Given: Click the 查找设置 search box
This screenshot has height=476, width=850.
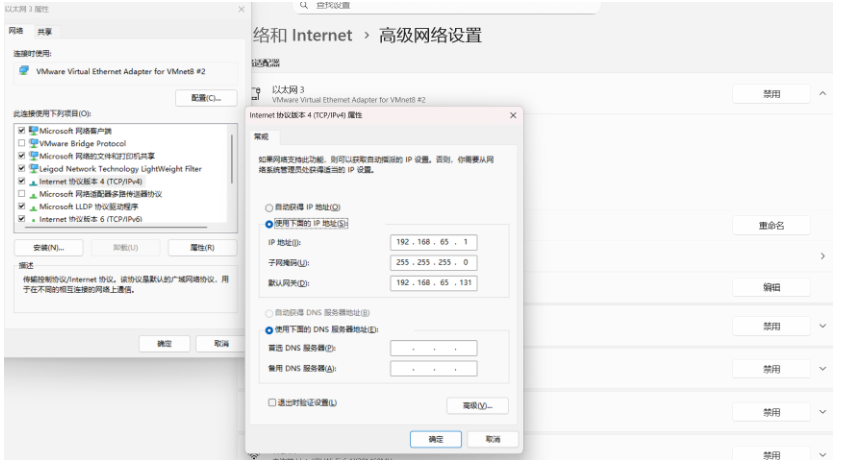Looking at the screenshot, I should (x=447, y=6).
